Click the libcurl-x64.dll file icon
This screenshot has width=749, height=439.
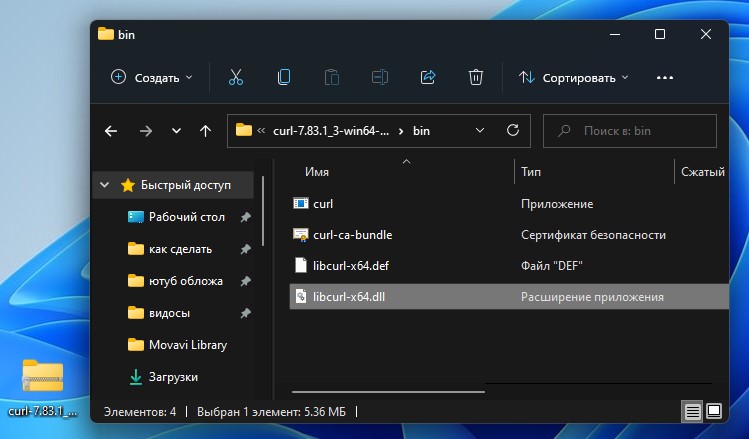(300, 296)
